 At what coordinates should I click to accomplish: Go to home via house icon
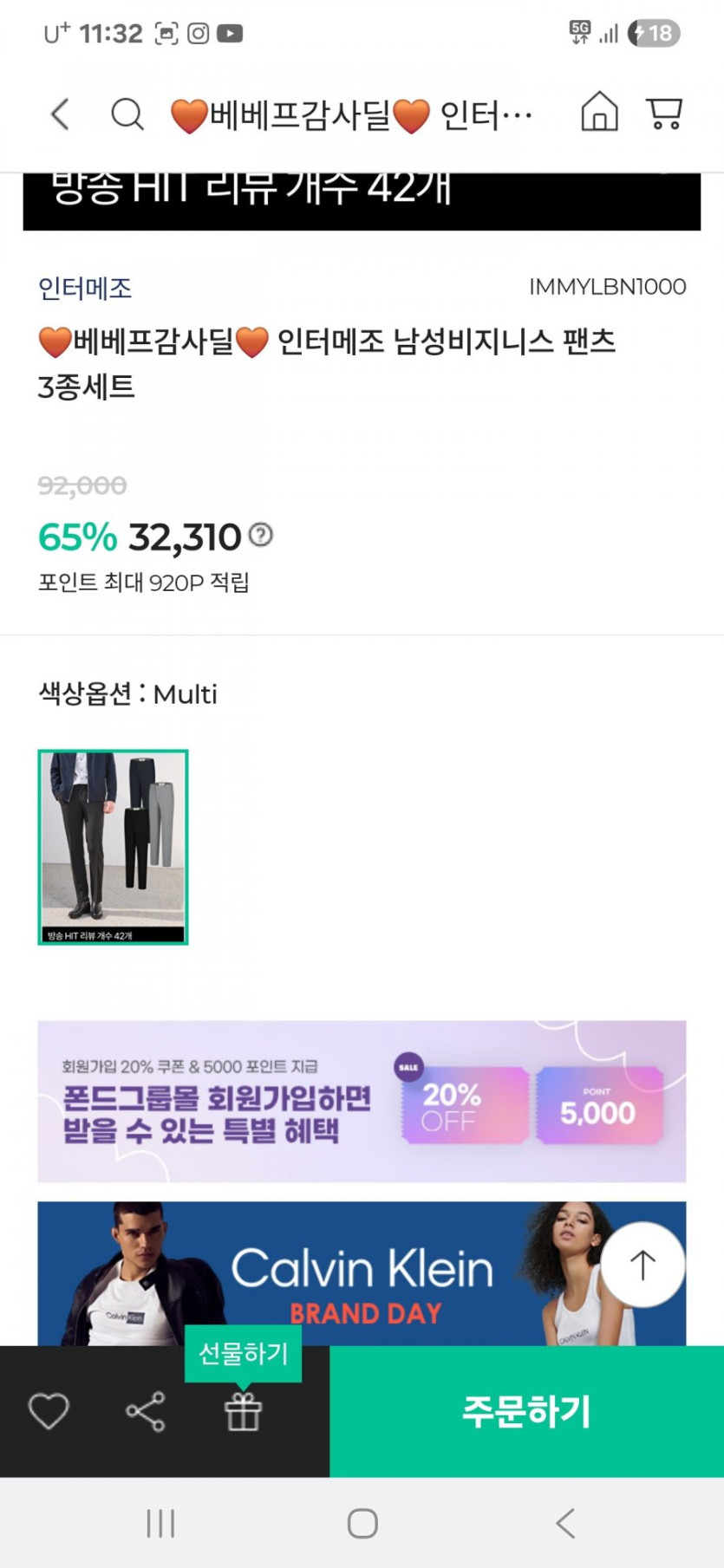pos(599,113)
